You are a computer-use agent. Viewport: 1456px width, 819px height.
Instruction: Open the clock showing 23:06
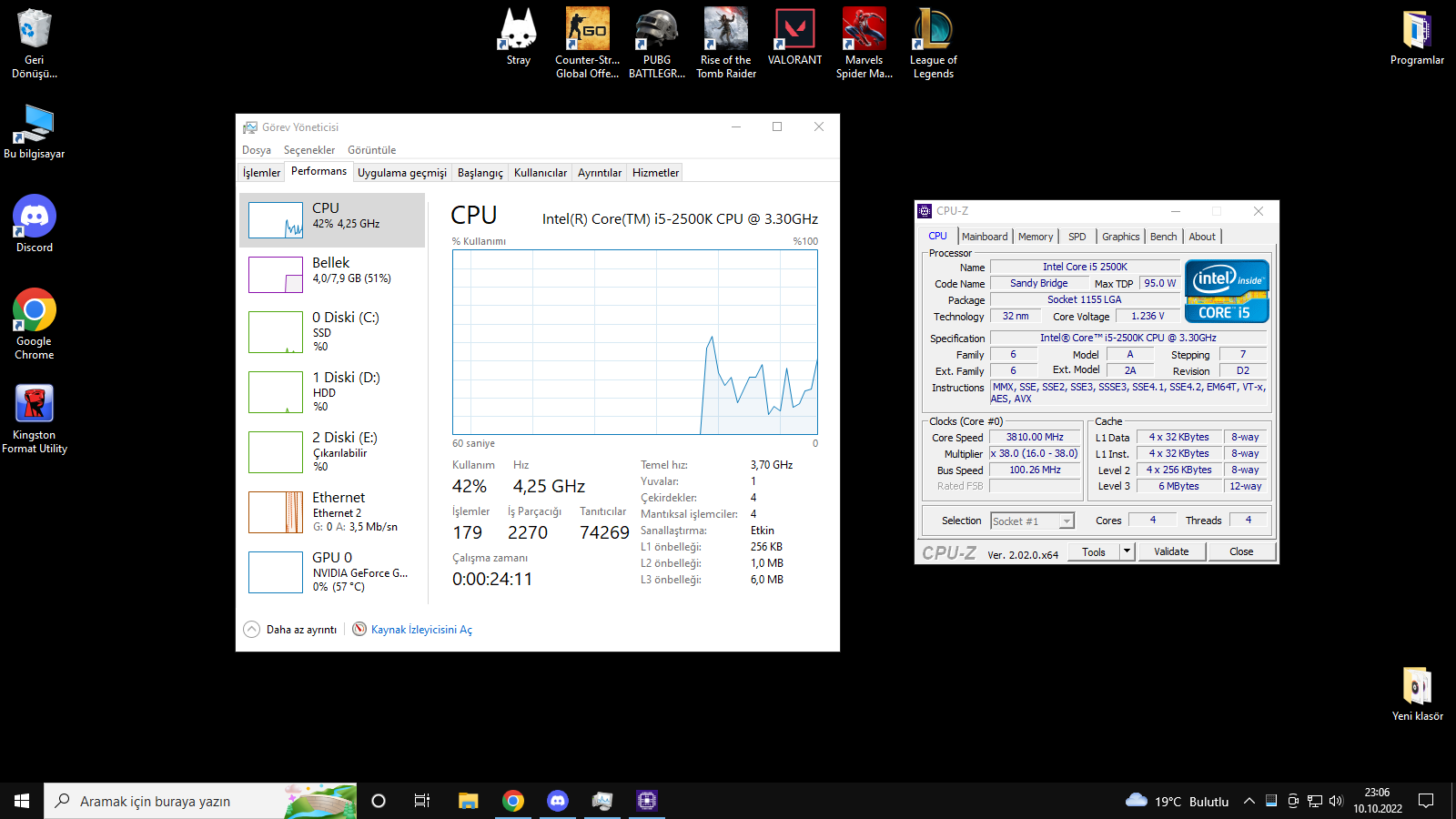click(x=1378, y=801)
